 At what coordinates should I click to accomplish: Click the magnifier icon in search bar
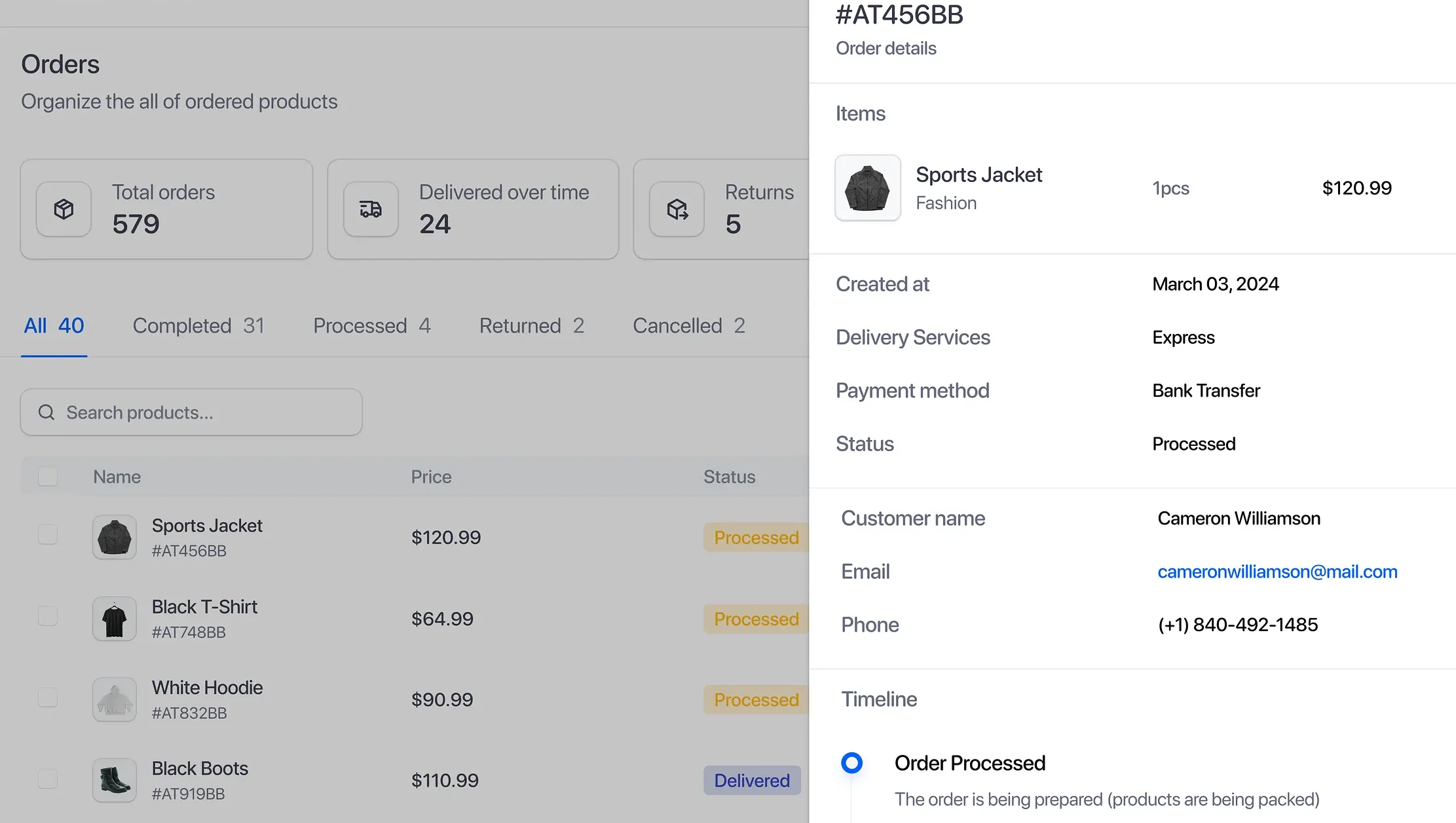46,412
